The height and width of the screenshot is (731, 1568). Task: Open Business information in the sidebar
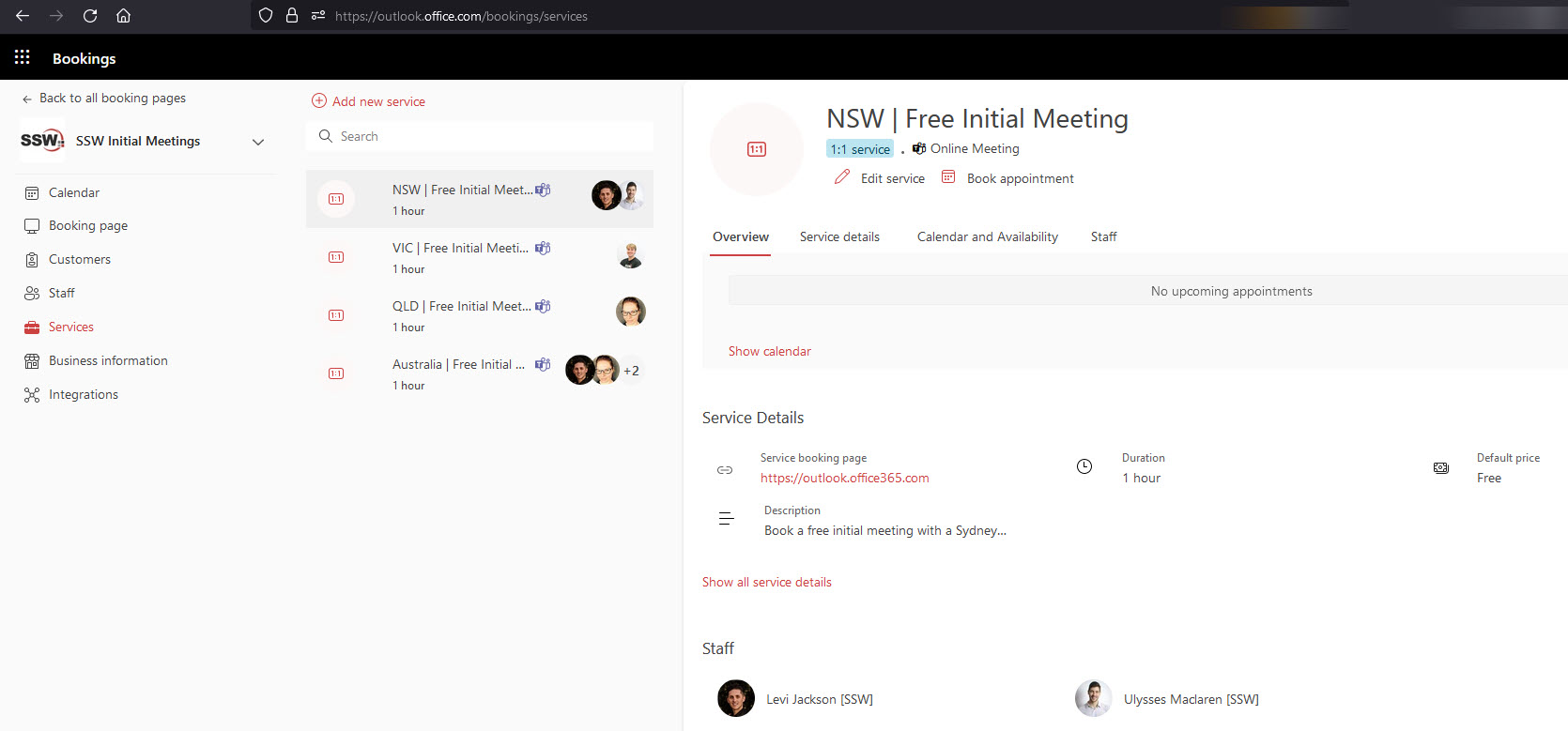pos(108,361)
